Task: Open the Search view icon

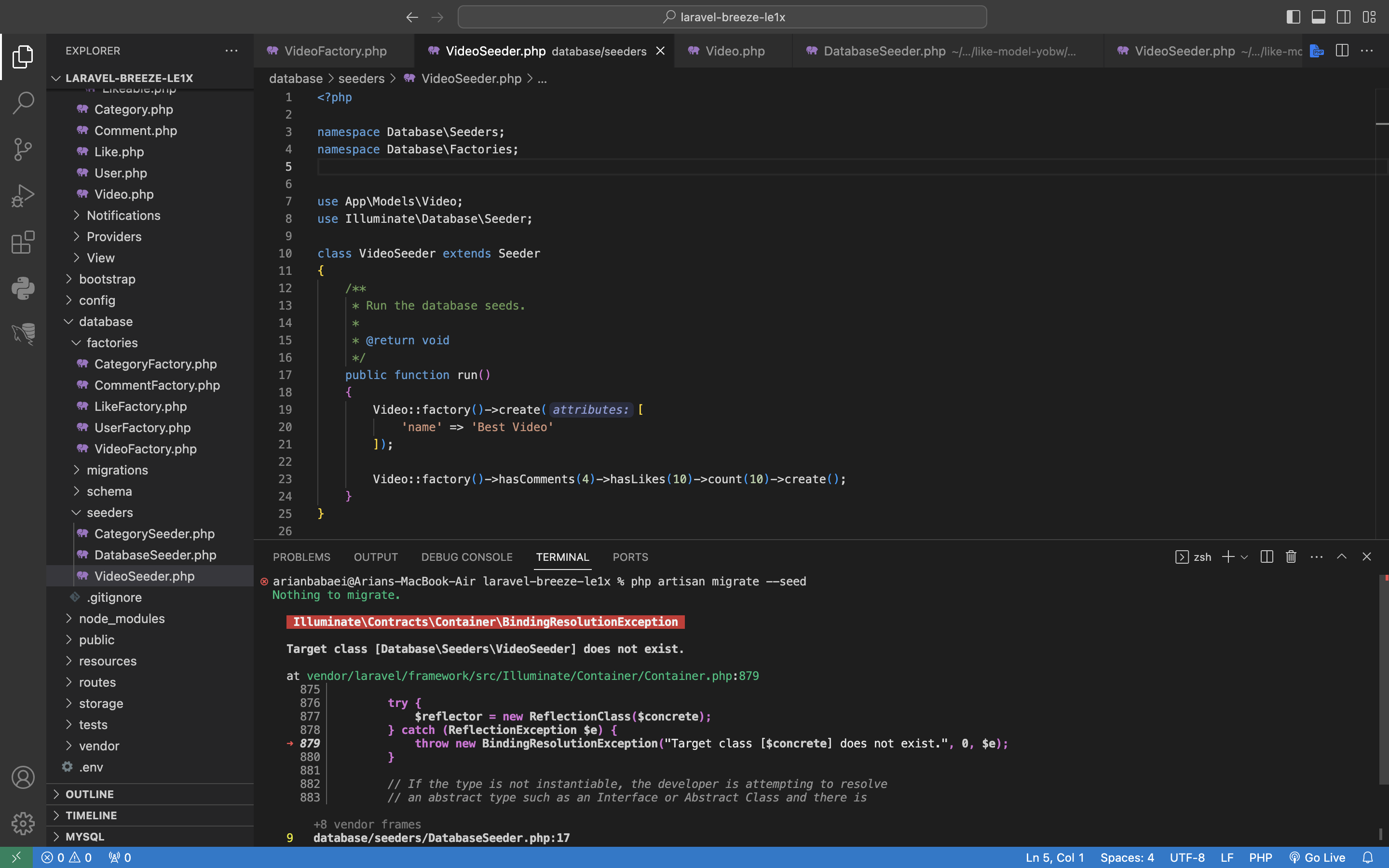Action: point(23,103)
